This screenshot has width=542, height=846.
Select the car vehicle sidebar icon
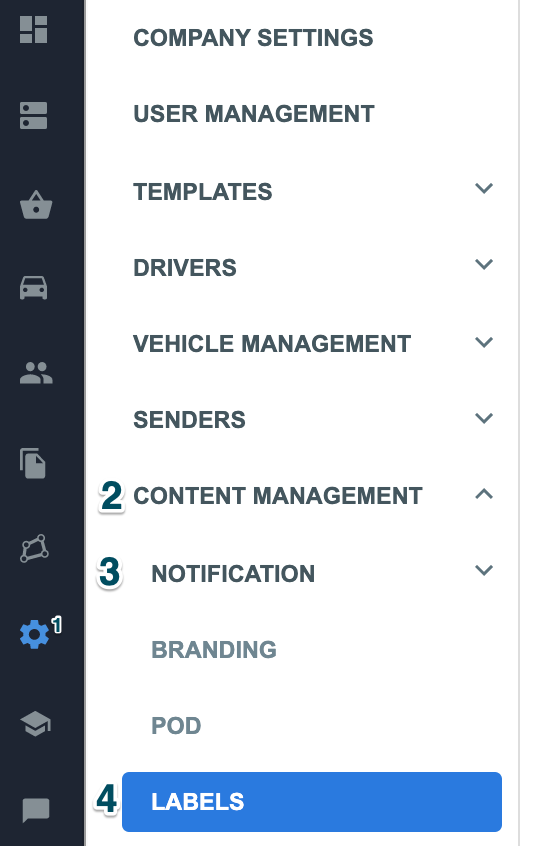tap(33, 288)
